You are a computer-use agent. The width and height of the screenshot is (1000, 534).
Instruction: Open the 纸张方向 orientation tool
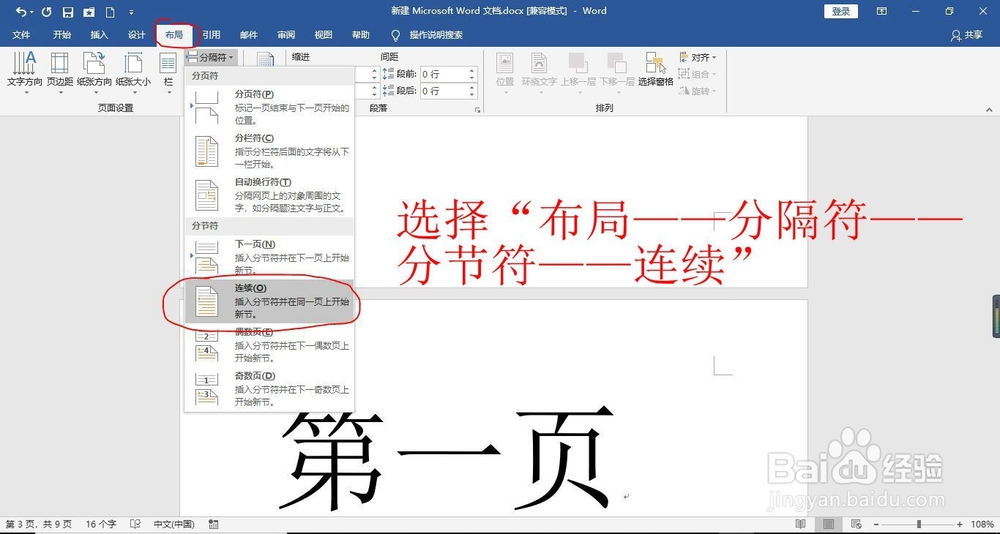tap(94, 73)
